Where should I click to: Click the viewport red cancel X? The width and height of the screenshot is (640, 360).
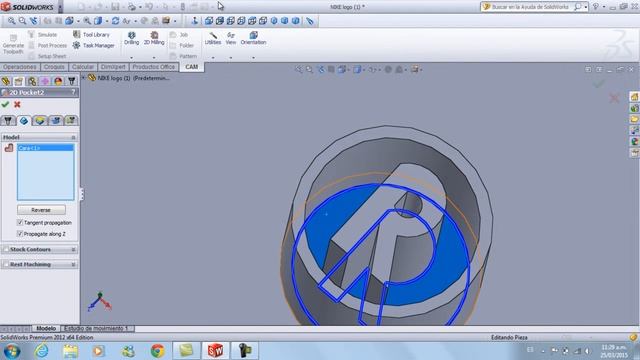[x=614, y=98]
